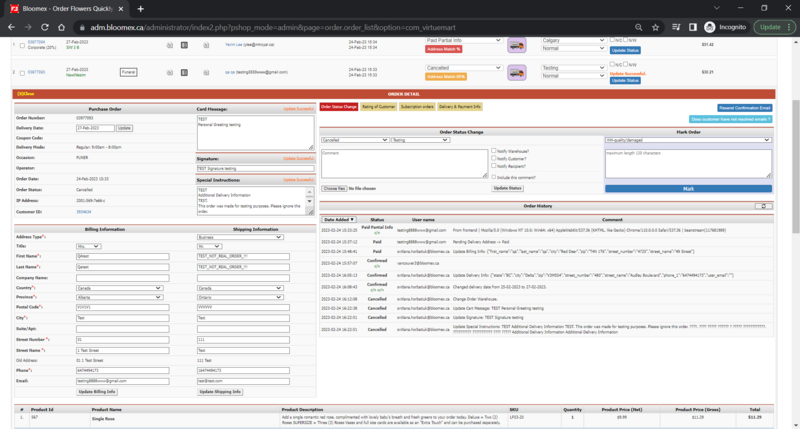Click delivery truck icon for the Calgary order
The height and width of the screenshot is (429, 800).
click(517, 45)
